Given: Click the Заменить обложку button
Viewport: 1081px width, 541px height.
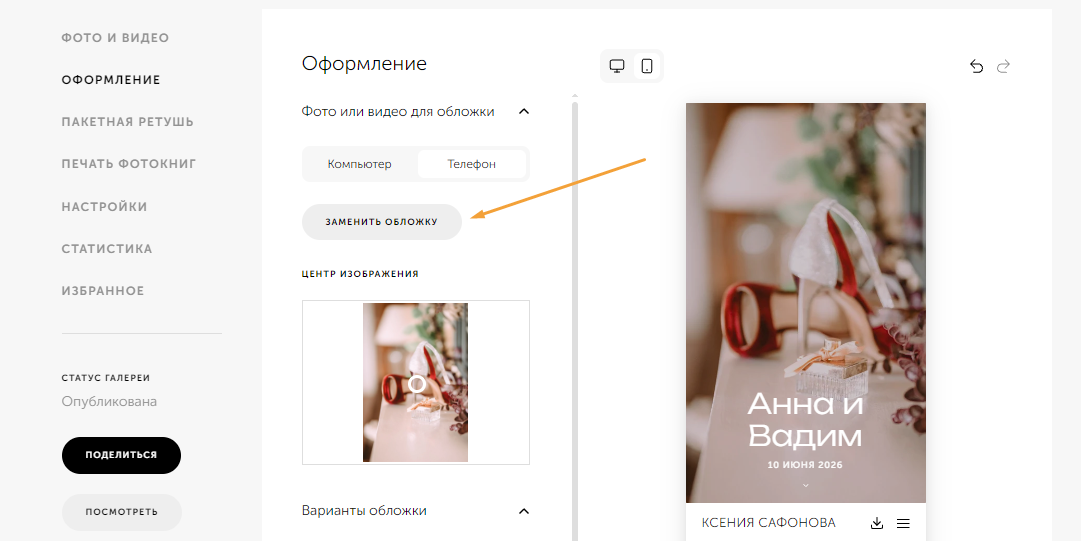Looking at the screenshot, I should tap(381, 222).
